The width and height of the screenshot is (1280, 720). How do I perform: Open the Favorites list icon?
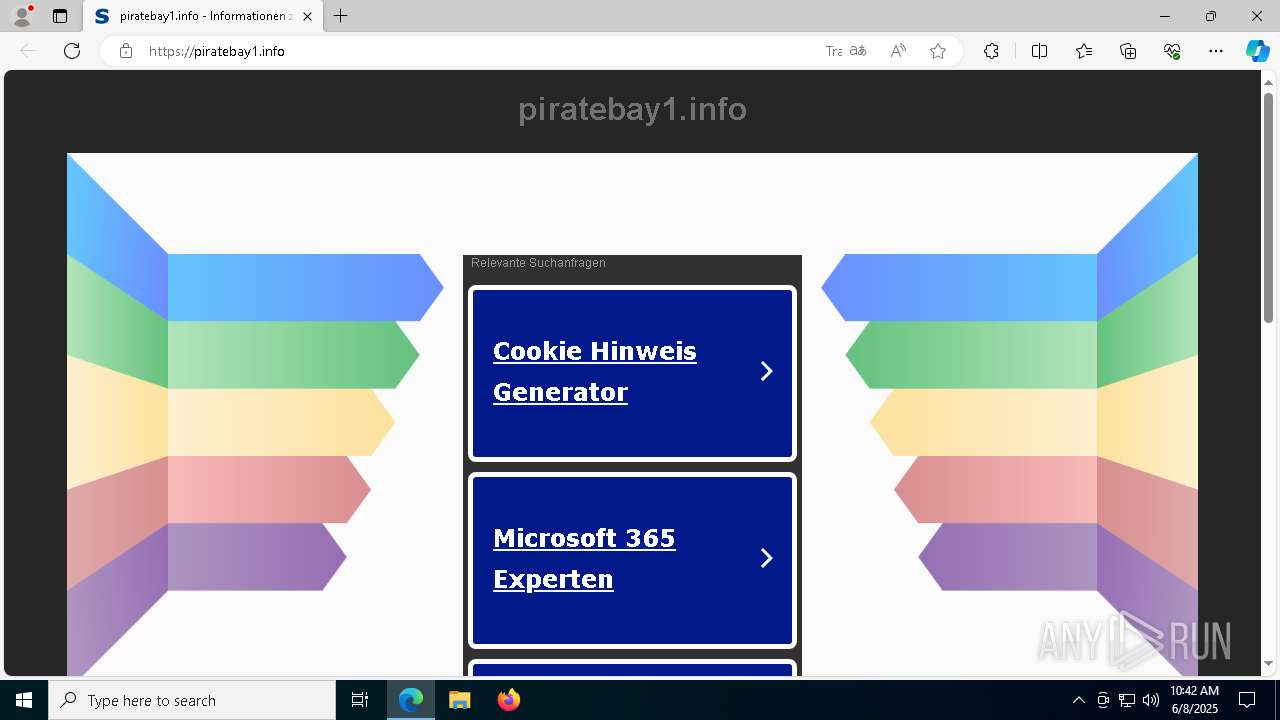pyautogui.click(x=1084, y=51)
